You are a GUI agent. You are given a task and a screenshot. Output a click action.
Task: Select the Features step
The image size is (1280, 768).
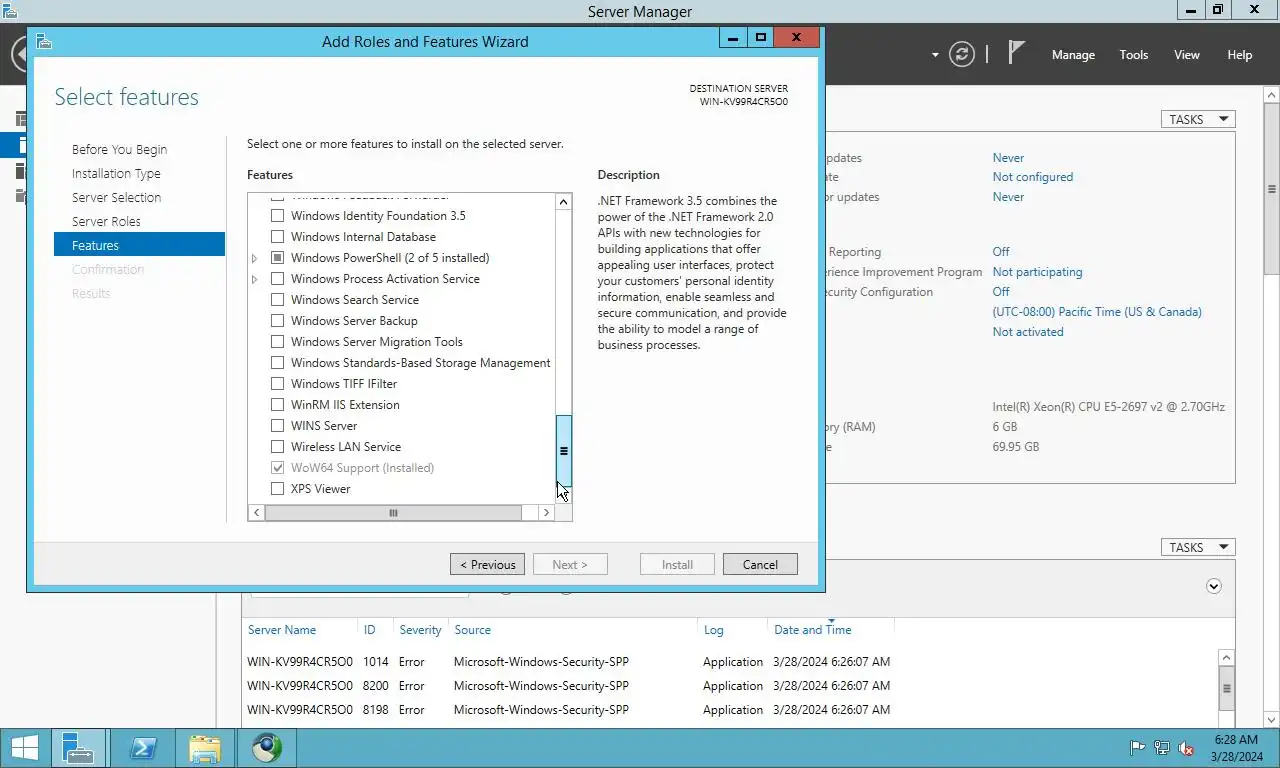pos(139,245)
